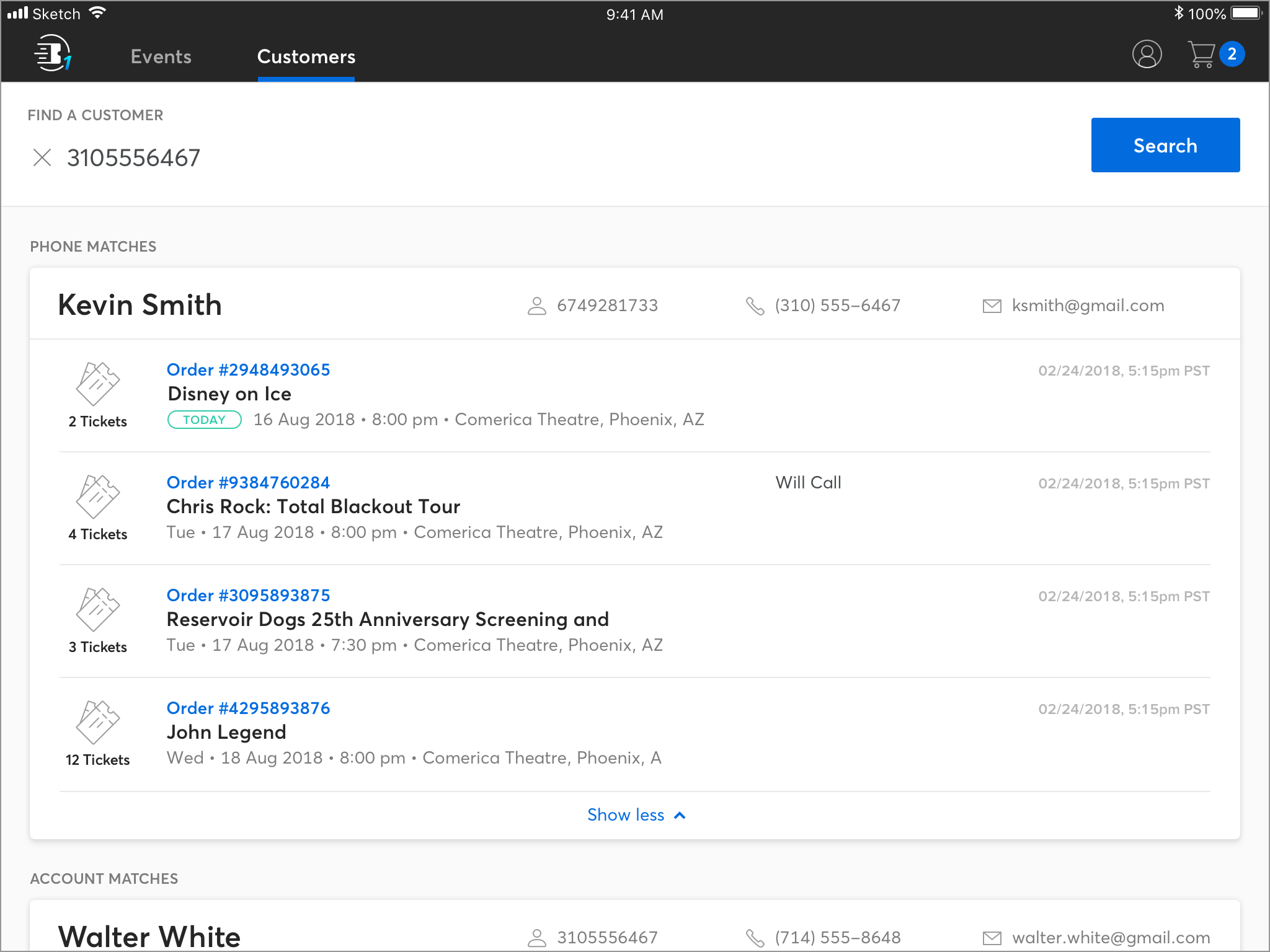Click ticket icon for Chris Rock order
The height and width of the screenshot is (952, 1270).
[x=97, y=496]
